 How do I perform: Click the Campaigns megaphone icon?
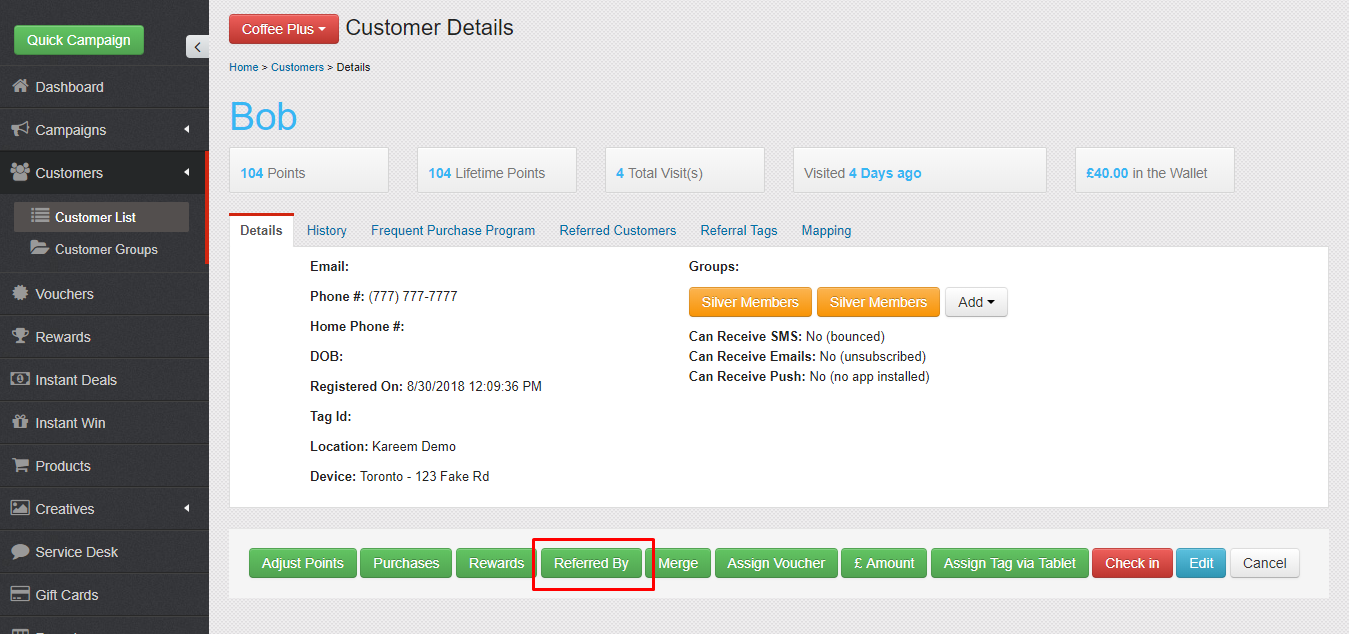[19, 130]
